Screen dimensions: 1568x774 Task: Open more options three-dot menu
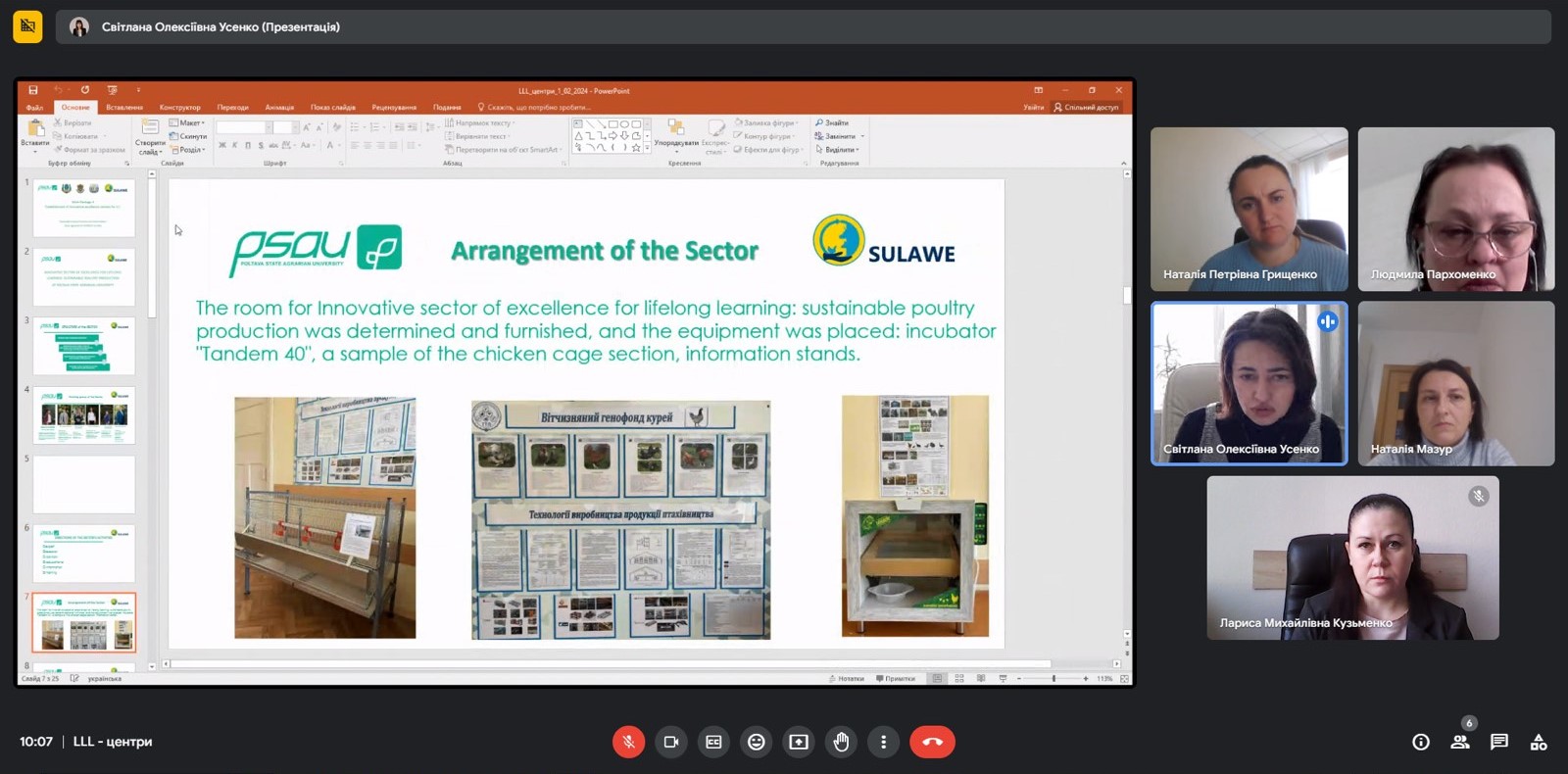(x=883, y=742)
